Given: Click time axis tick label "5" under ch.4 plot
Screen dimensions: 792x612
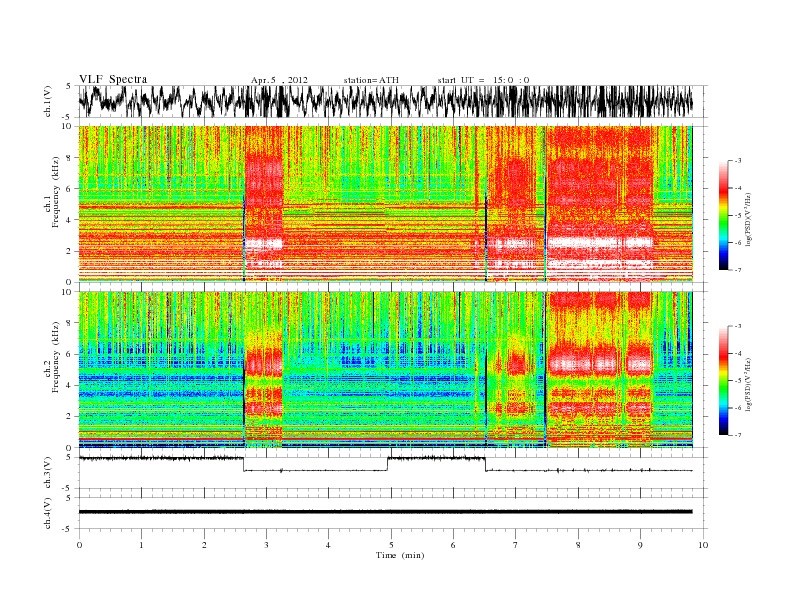Looking at the screenshot, I should coord(391,545).
